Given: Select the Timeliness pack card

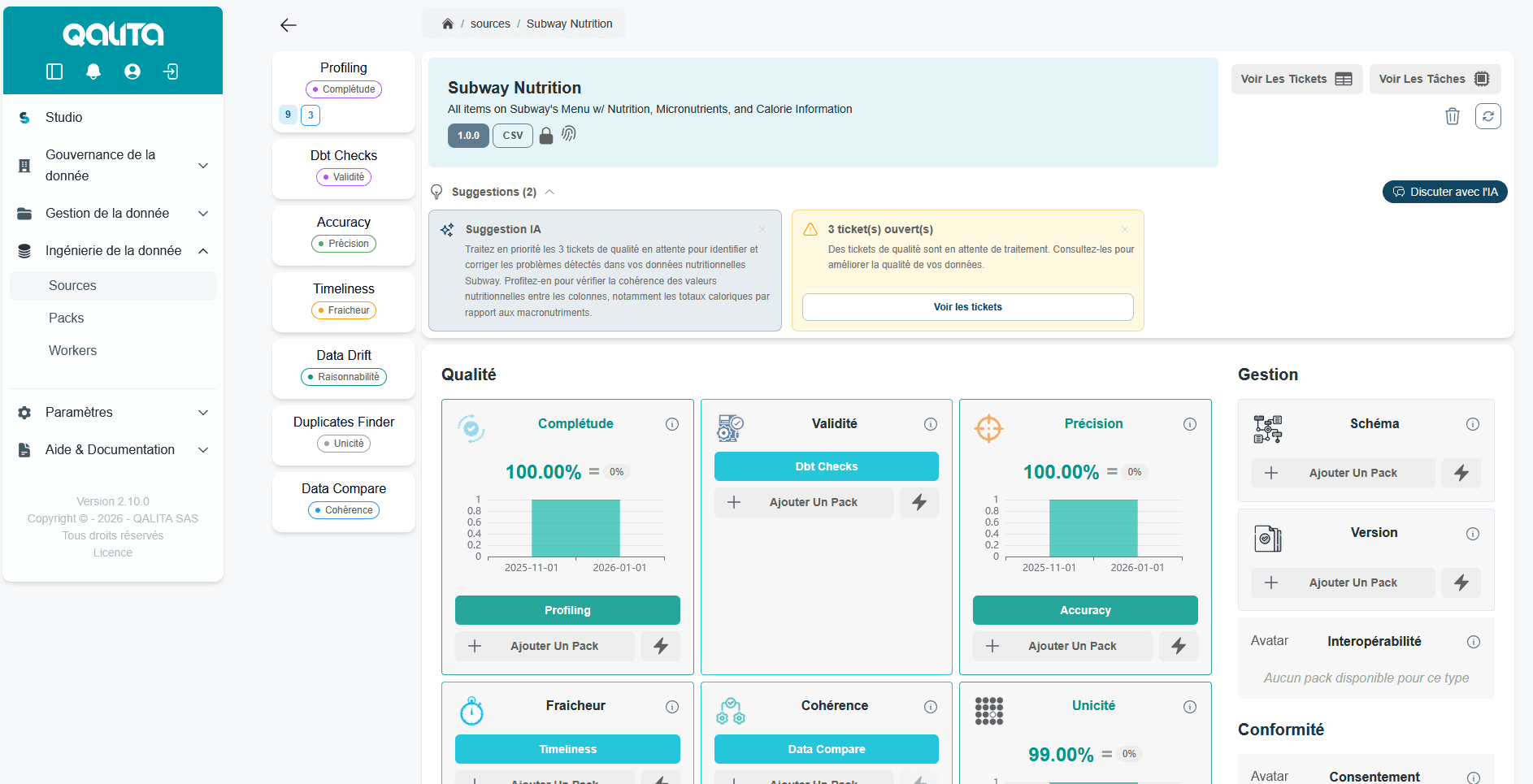Looking at the screenshot, I should click(x=344, y=302).
